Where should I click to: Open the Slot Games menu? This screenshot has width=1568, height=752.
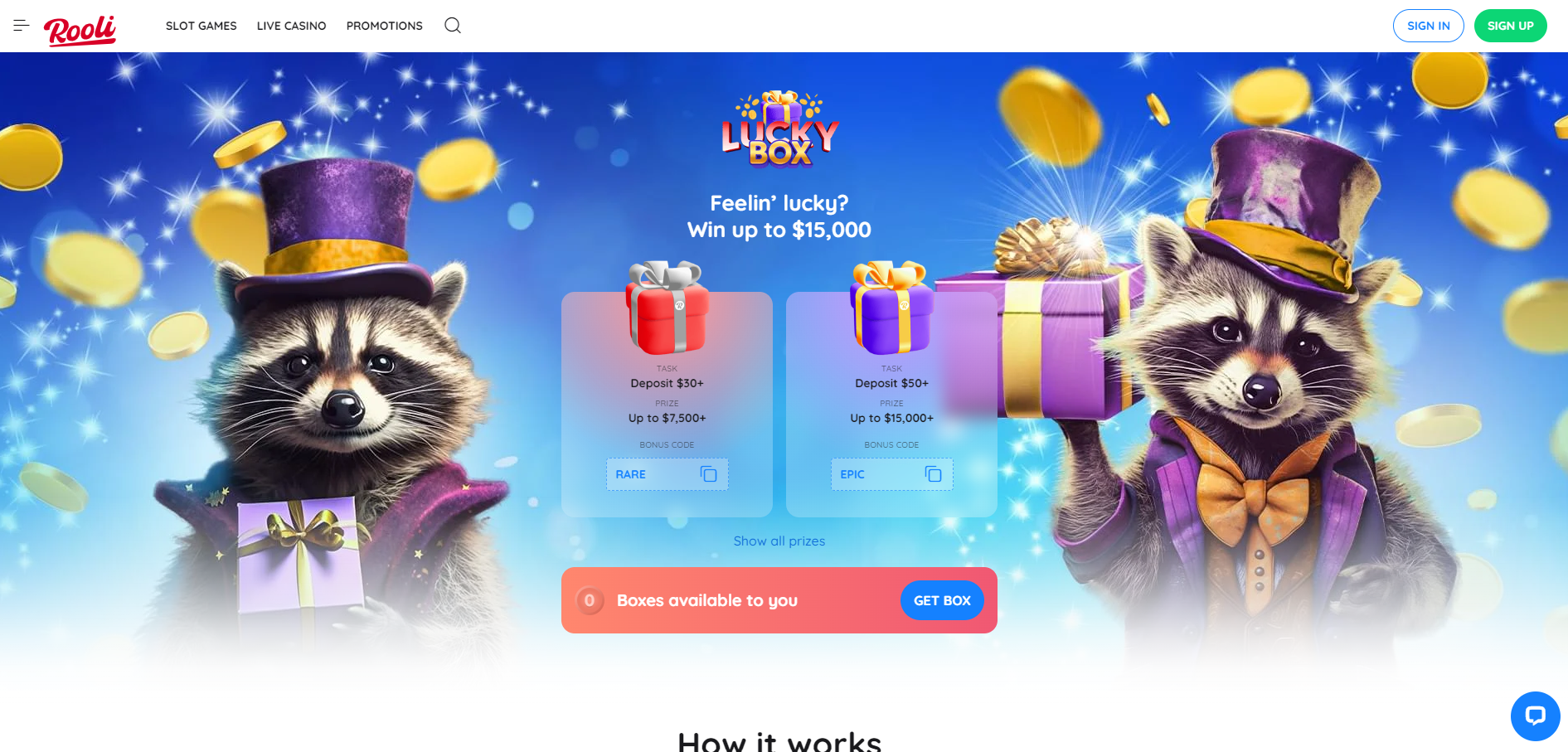pos(201,26)
